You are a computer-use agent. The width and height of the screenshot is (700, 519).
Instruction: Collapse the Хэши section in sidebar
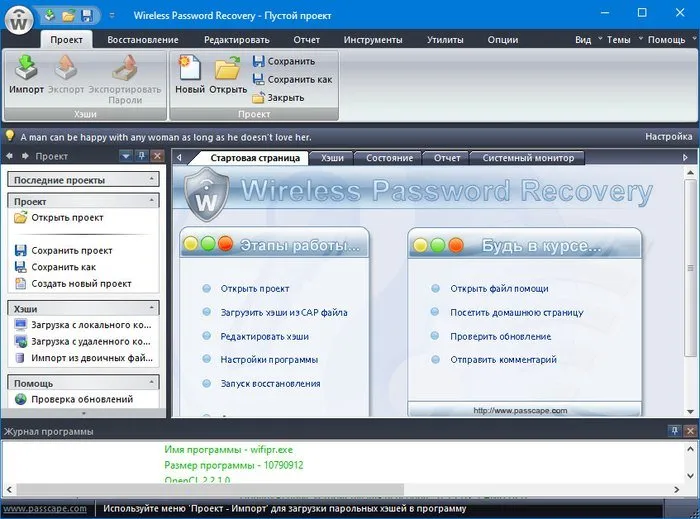tap(152, 308)
